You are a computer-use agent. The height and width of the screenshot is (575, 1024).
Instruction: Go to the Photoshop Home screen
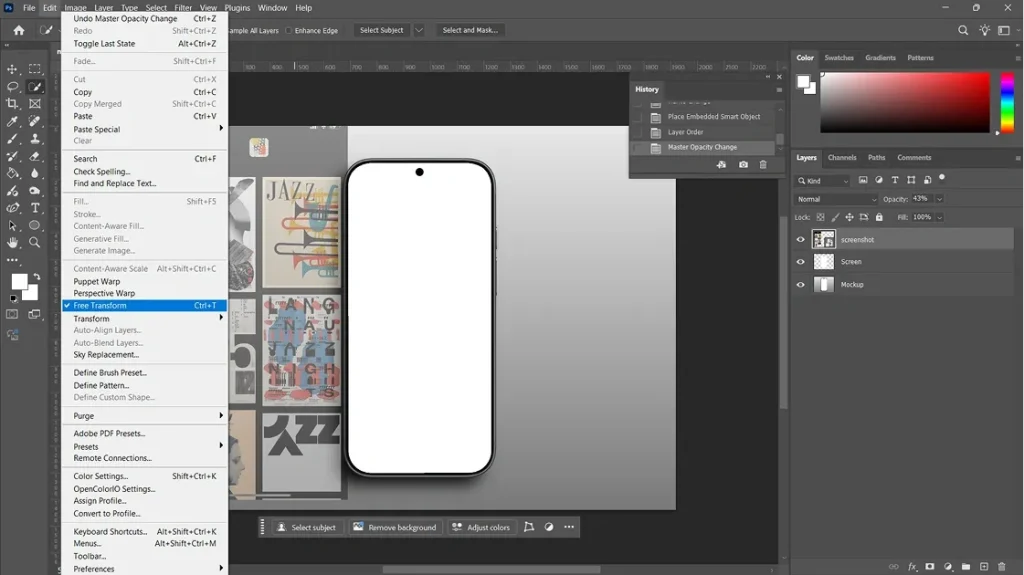(19, 30)
